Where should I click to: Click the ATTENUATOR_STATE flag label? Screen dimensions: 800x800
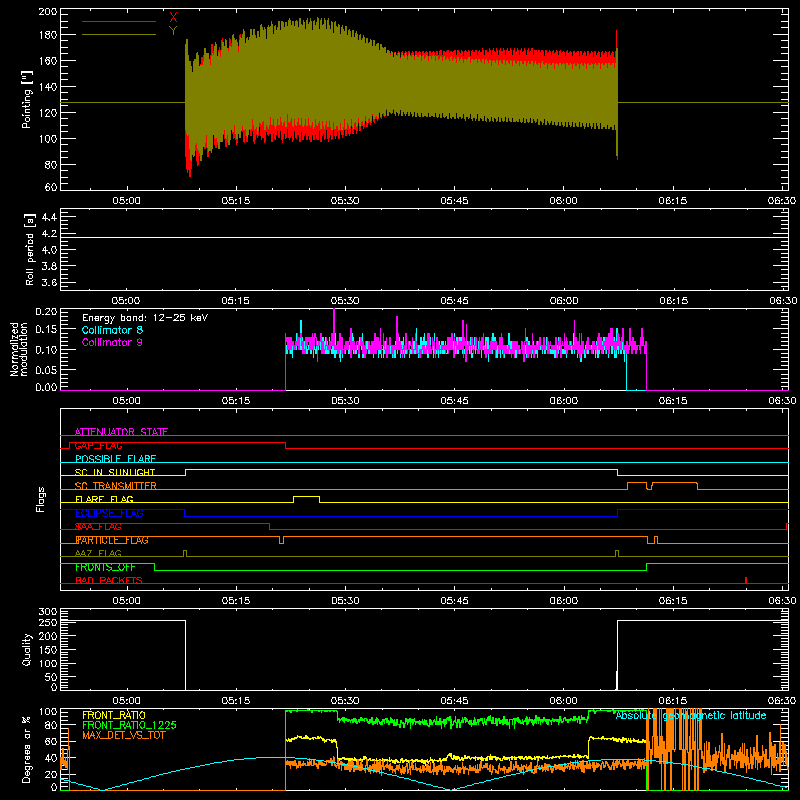[x=121, y=432]
